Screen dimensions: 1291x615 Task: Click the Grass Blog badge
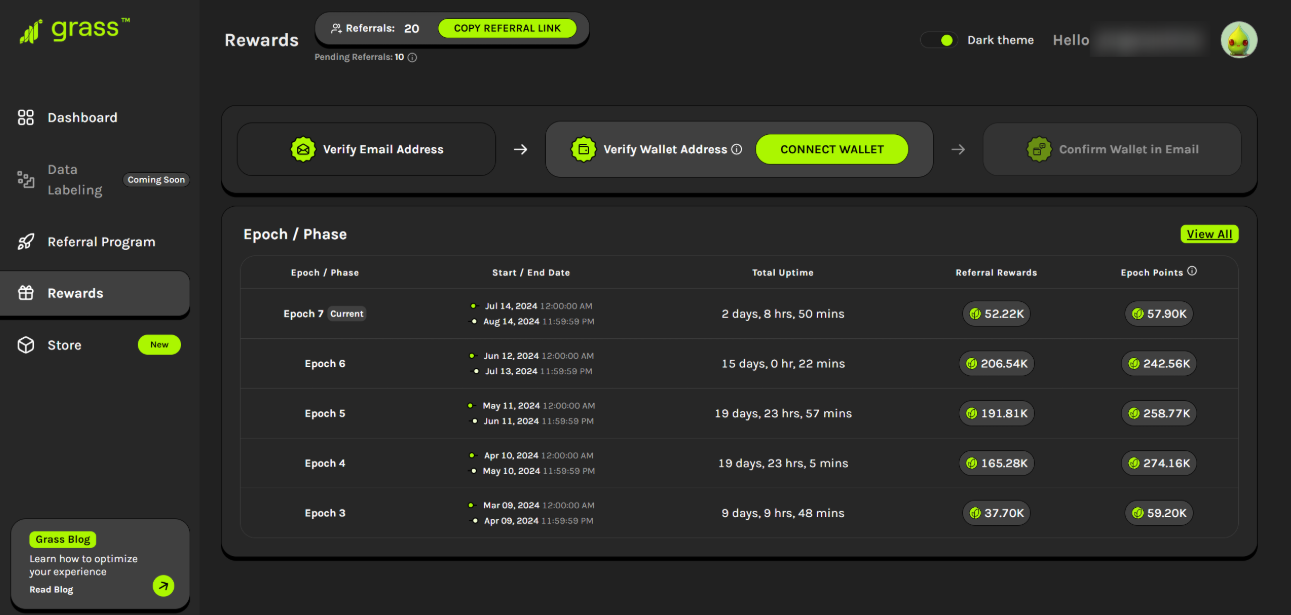(63, 539)
